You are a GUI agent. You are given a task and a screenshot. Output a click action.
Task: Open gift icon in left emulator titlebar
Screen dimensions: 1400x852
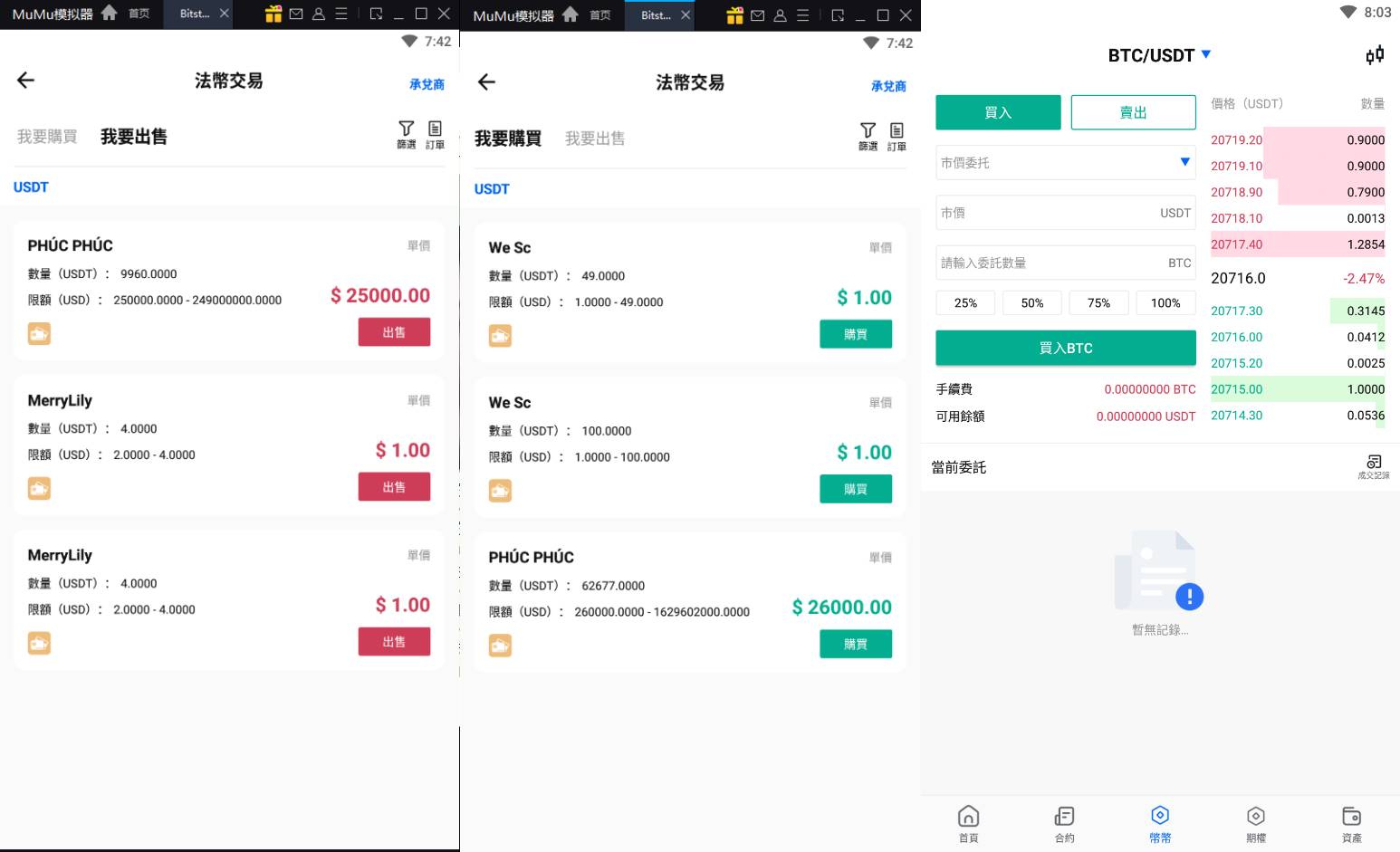click(273, 14)
